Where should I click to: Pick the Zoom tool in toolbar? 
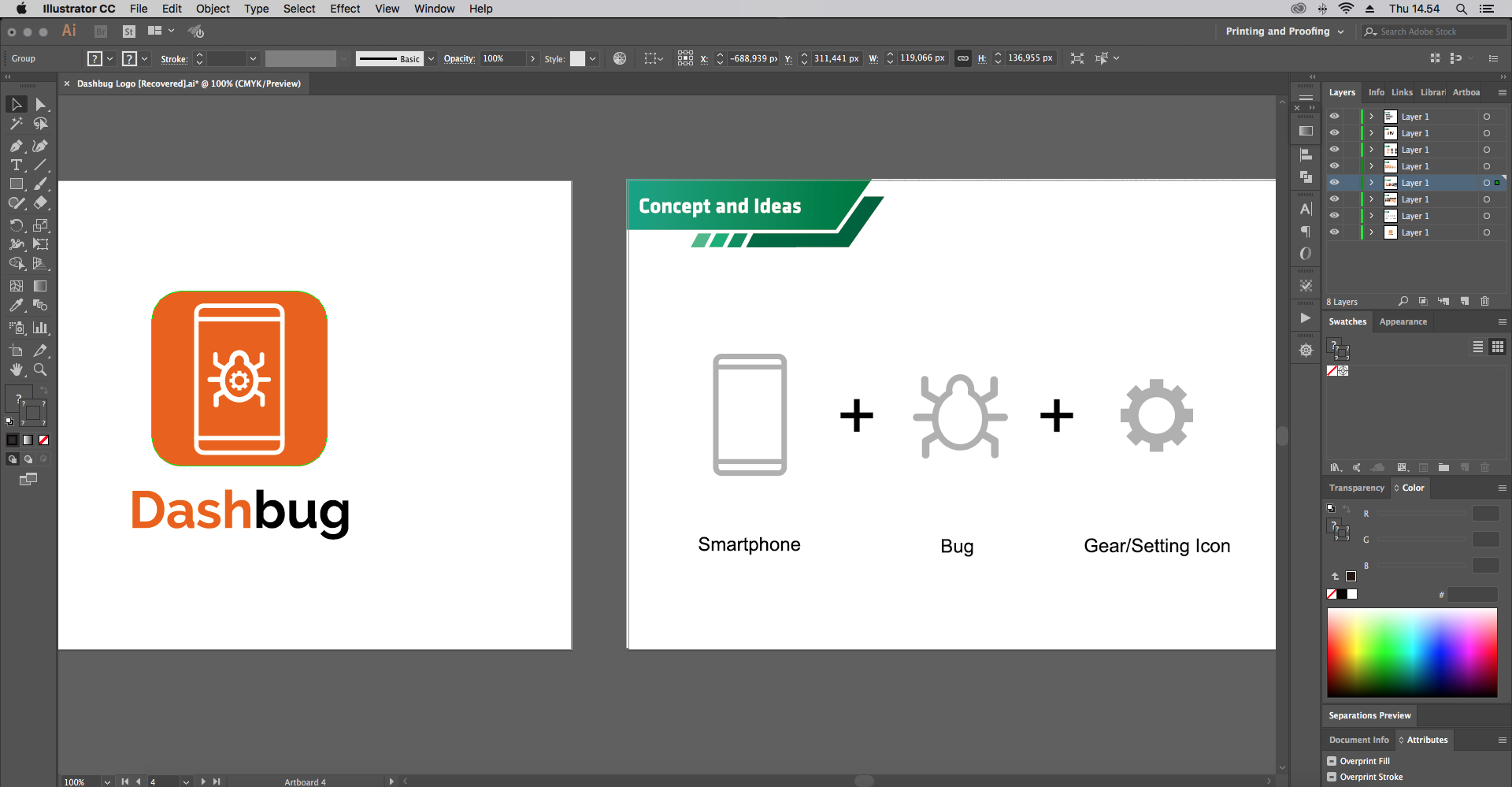coord(40,369)
